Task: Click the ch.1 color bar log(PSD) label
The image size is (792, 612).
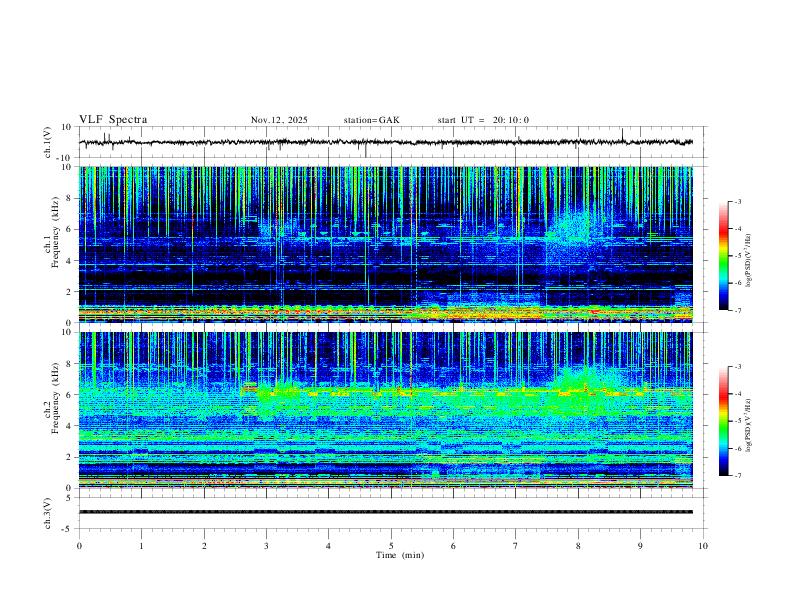Action: [x=748, y=260]
